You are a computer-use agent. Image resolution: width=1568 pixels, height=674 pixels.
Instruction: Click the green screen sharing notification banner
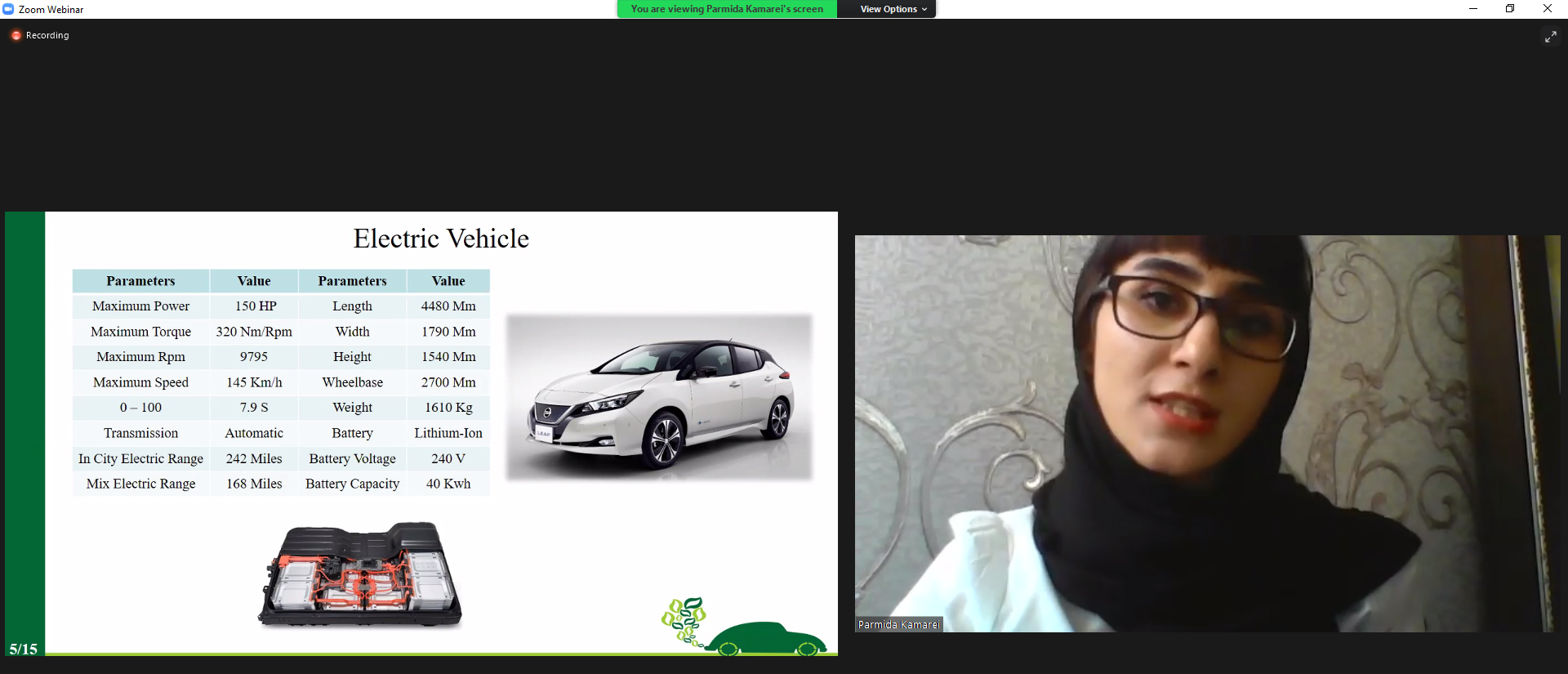[x=726, y=9]
